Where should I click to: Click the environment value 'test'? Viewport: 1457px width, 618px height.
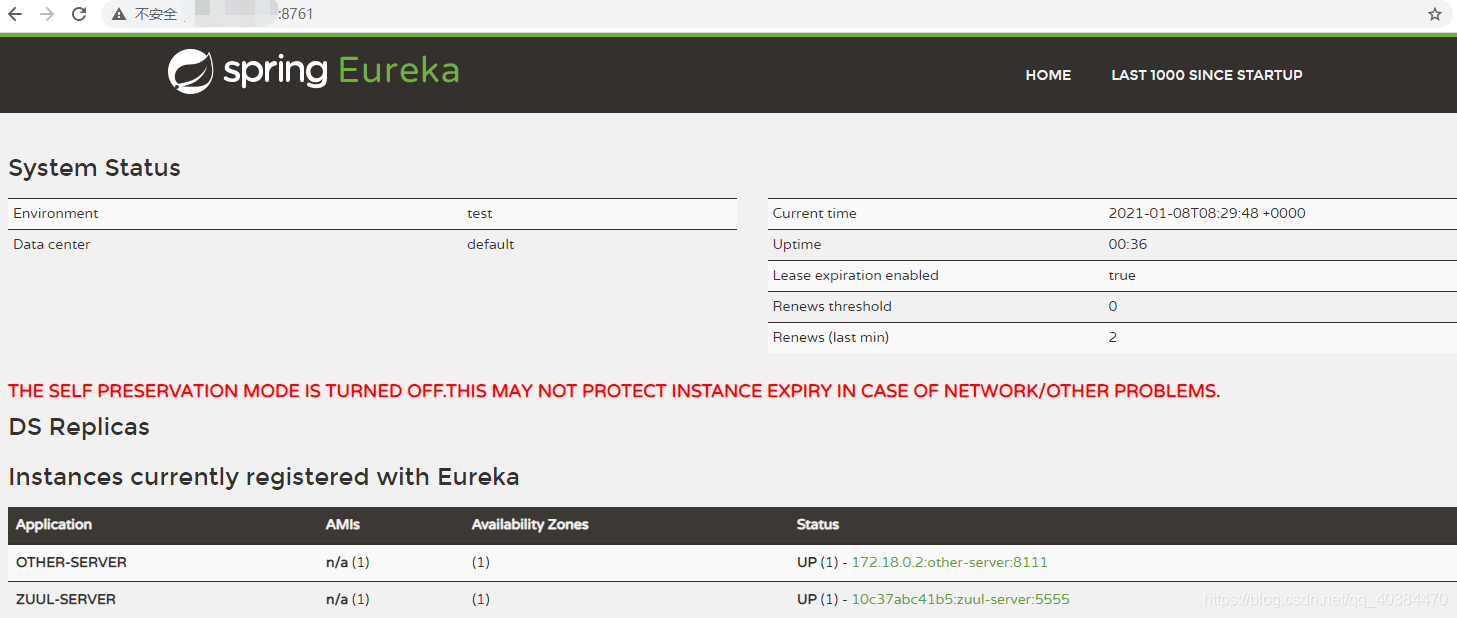coord(480,213)
